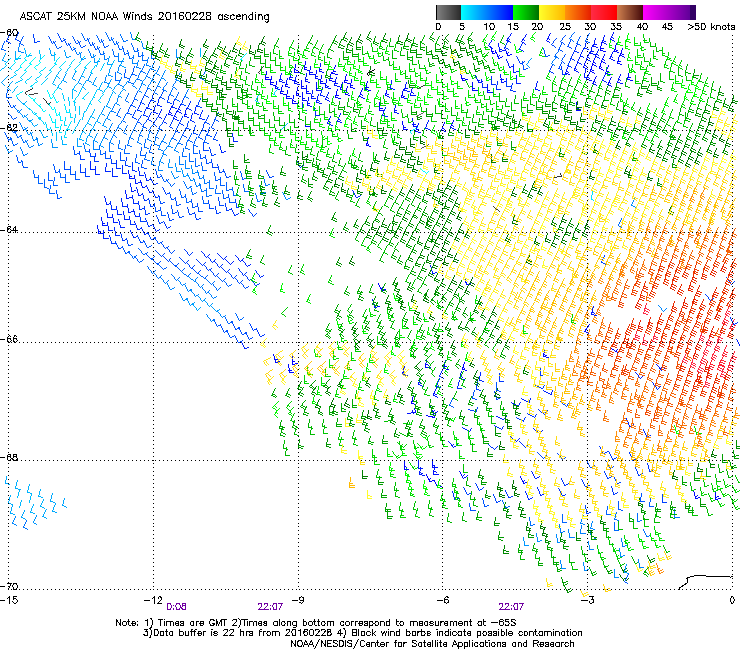The height and width of the screenshot is (650, 740).
Task: Click the '-9' longitude axis label
Action: pyautogui.click(x=298, y=600)
